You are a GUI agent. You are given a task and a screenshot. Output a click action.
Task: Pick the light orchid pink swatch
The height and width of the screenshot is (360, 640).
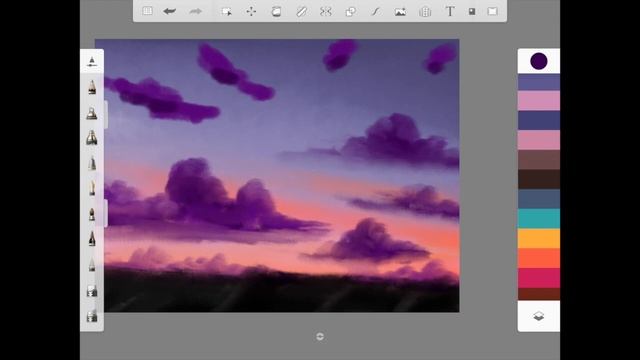click(539, 100)
